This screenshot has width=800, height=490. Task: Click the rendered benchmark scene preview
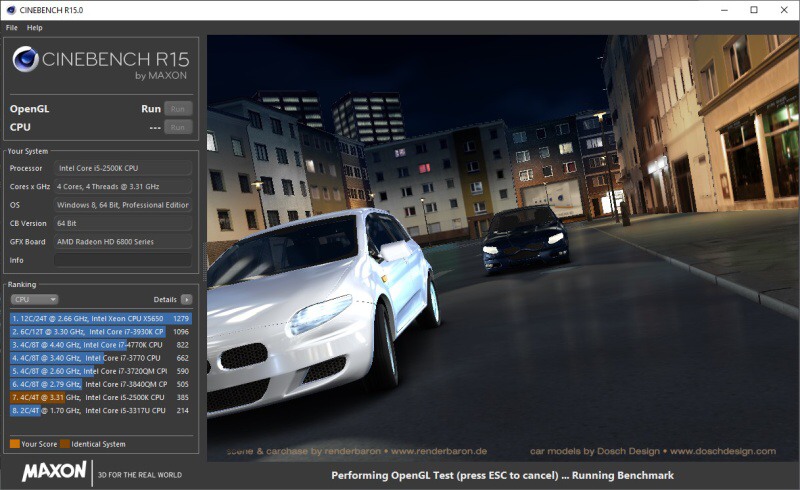click(x=503, y=248)
